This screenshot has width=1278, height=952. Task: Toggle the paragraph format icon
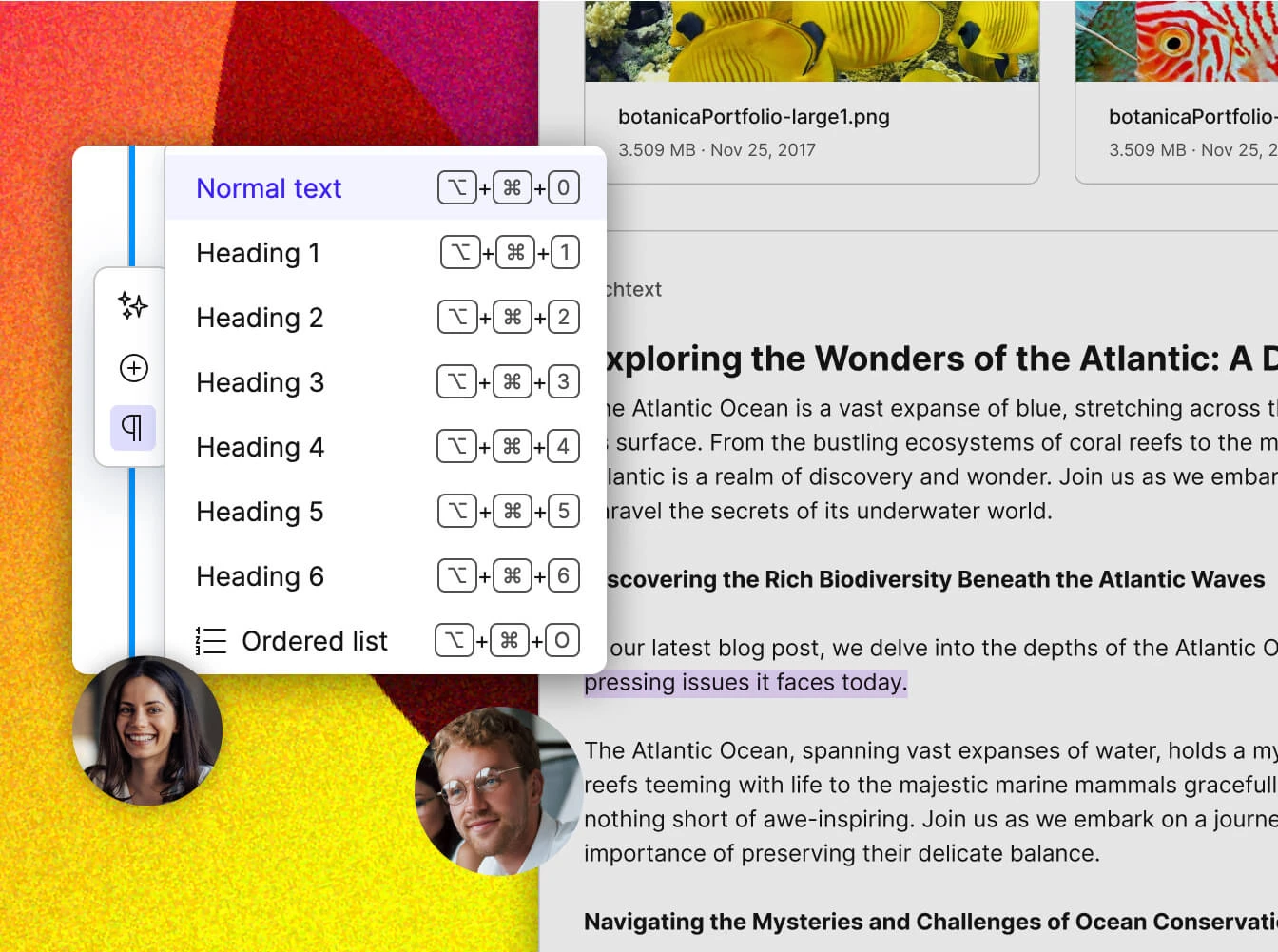[x=133, y=428]
